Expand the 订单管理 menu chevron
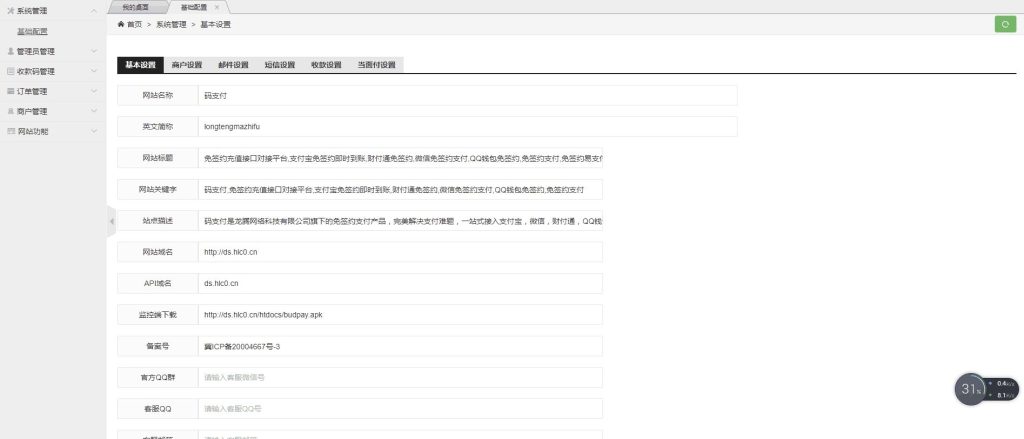Image resolution: width=1024 pixels, height=439 pixels. tap(93, 91)
